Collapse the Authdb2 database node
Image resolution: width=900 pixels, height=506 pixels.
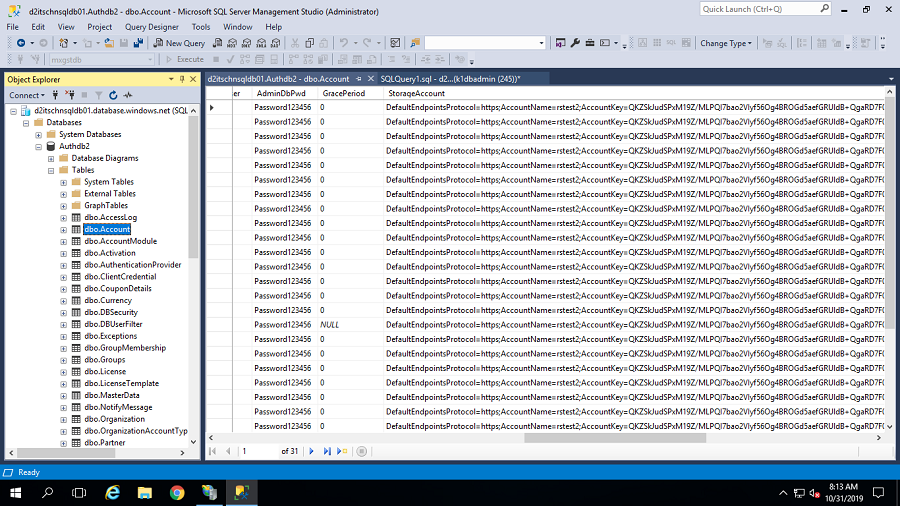38,147
